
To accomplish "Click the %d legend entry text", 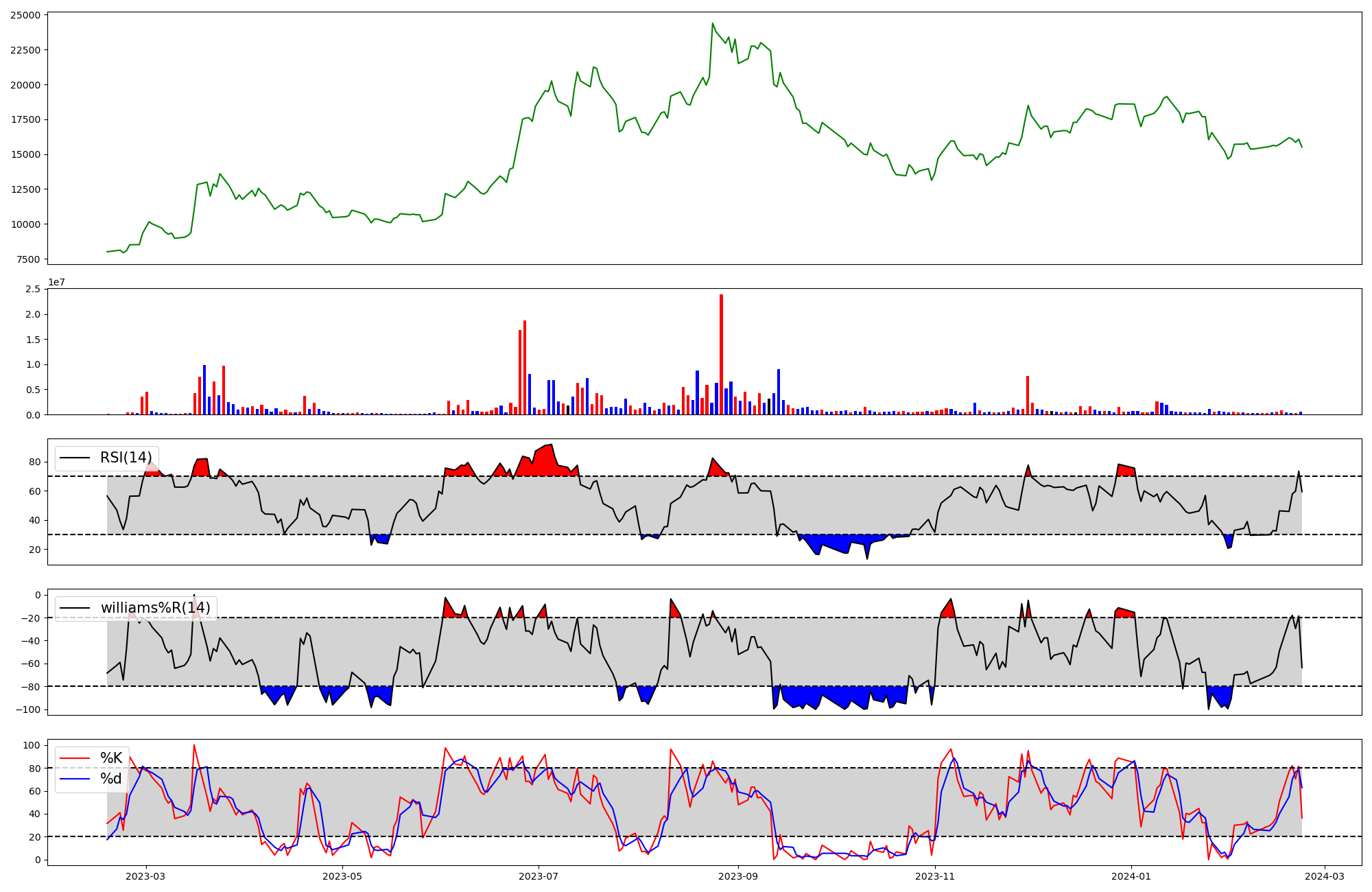I will pyautogui.click(x=111, y=779).
